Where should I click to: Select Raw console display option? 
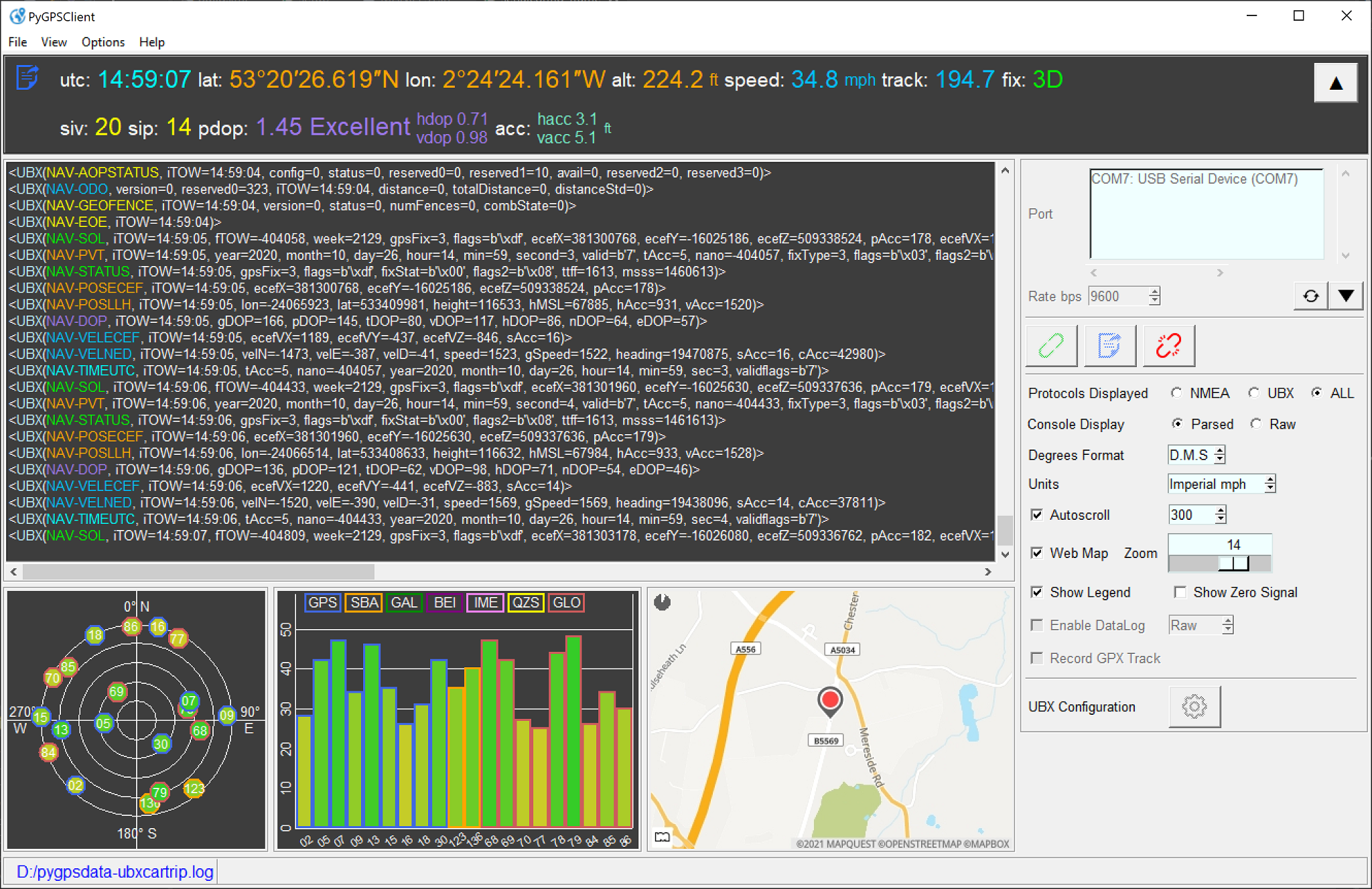tap(1256, 424)
